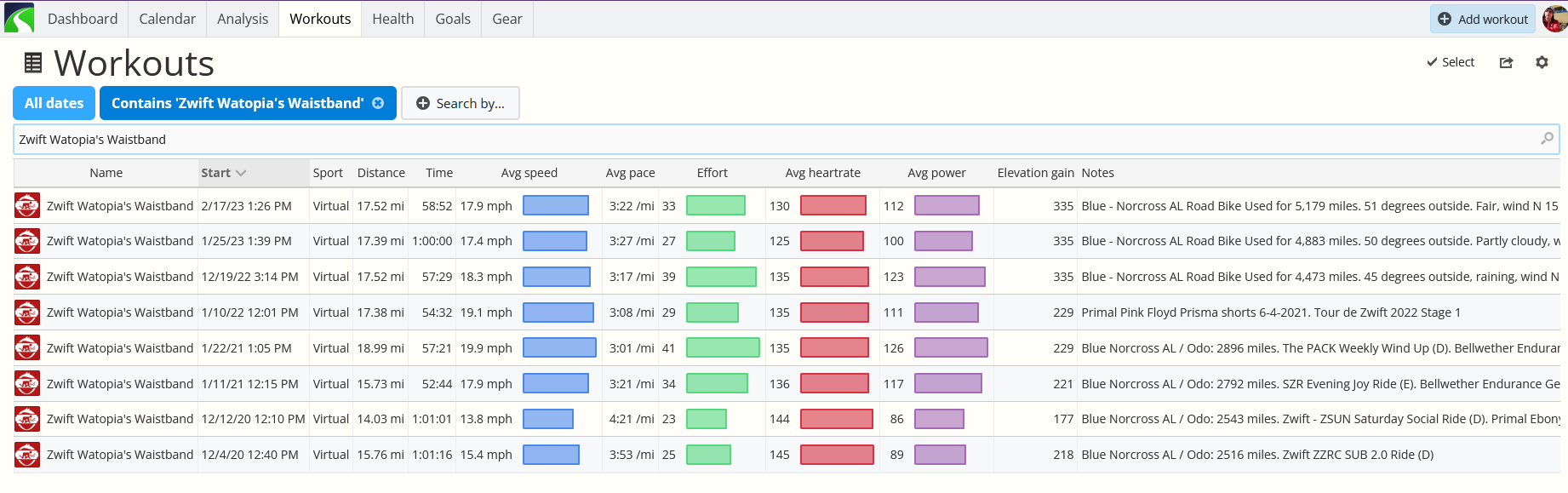The width and height of the screenshot is (1568, 493).
Task: Click the Zwift icon for 2/17/23 workout
Action: (x=27, y=206)
